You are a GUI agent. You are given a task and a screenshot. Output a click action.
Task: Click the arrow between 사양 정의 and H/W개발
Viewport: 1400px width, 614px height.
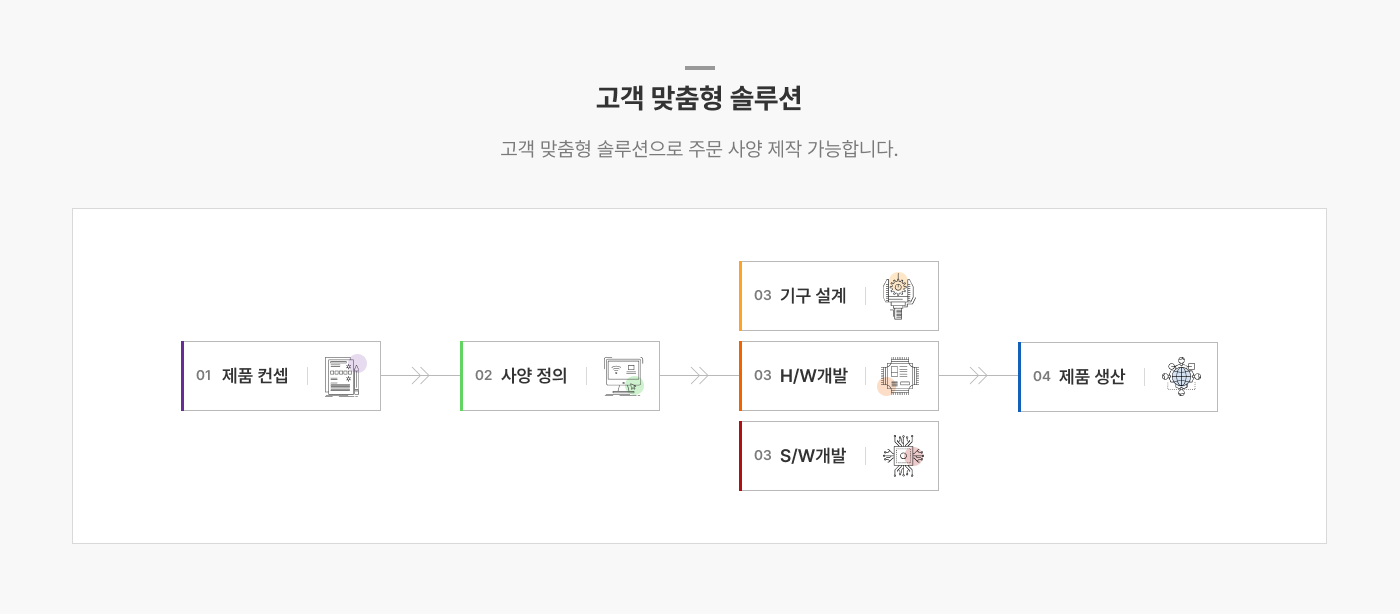(699, 376)
